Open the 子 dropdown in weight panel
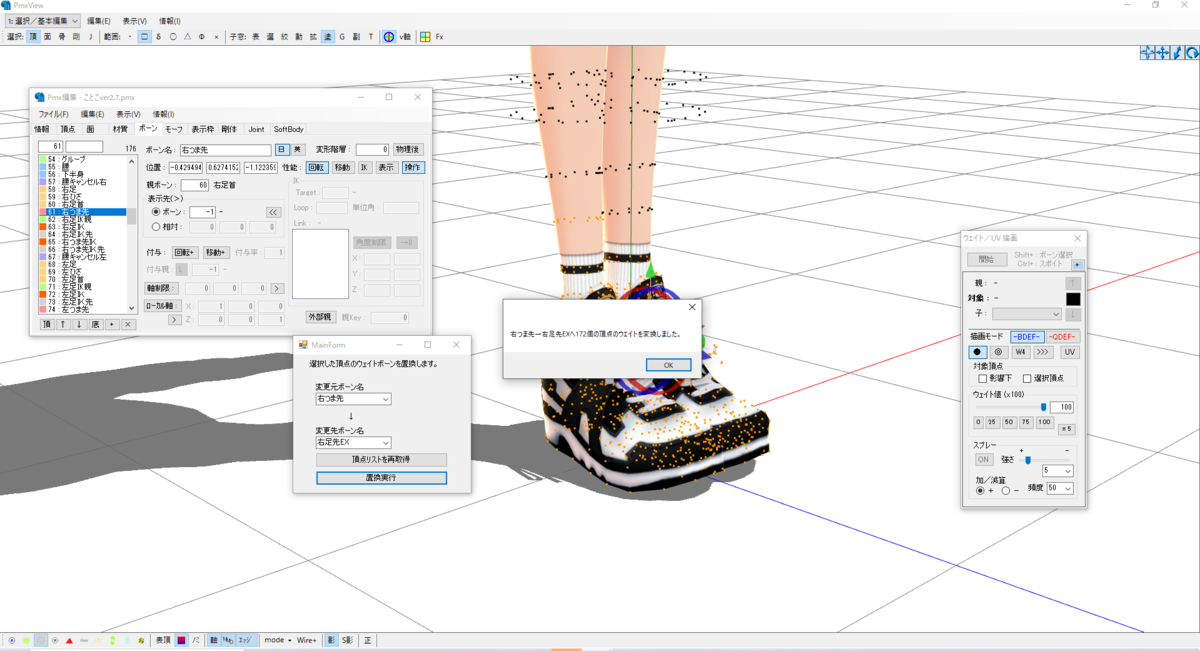The width and height of the screenshot is (1200, 651). 1027,314
